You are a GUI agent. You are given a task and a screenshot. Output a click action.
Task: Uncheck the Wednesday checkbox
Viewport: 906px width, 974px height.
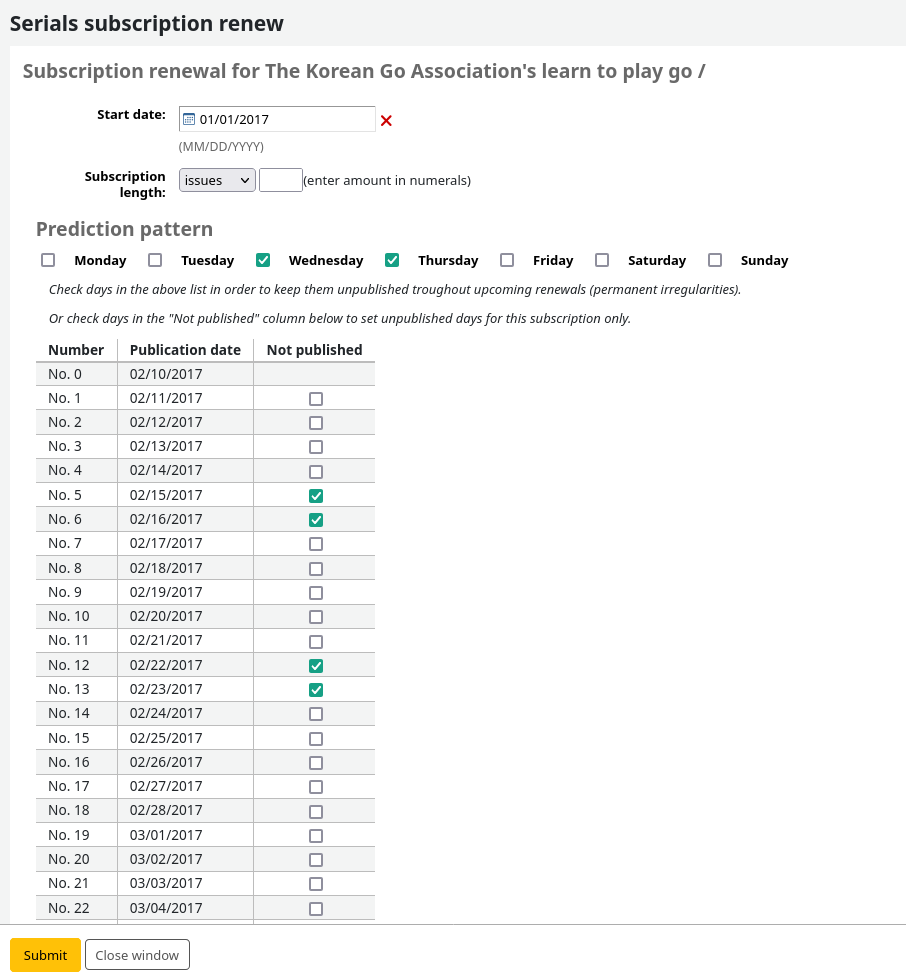click(x=263, y=260)
